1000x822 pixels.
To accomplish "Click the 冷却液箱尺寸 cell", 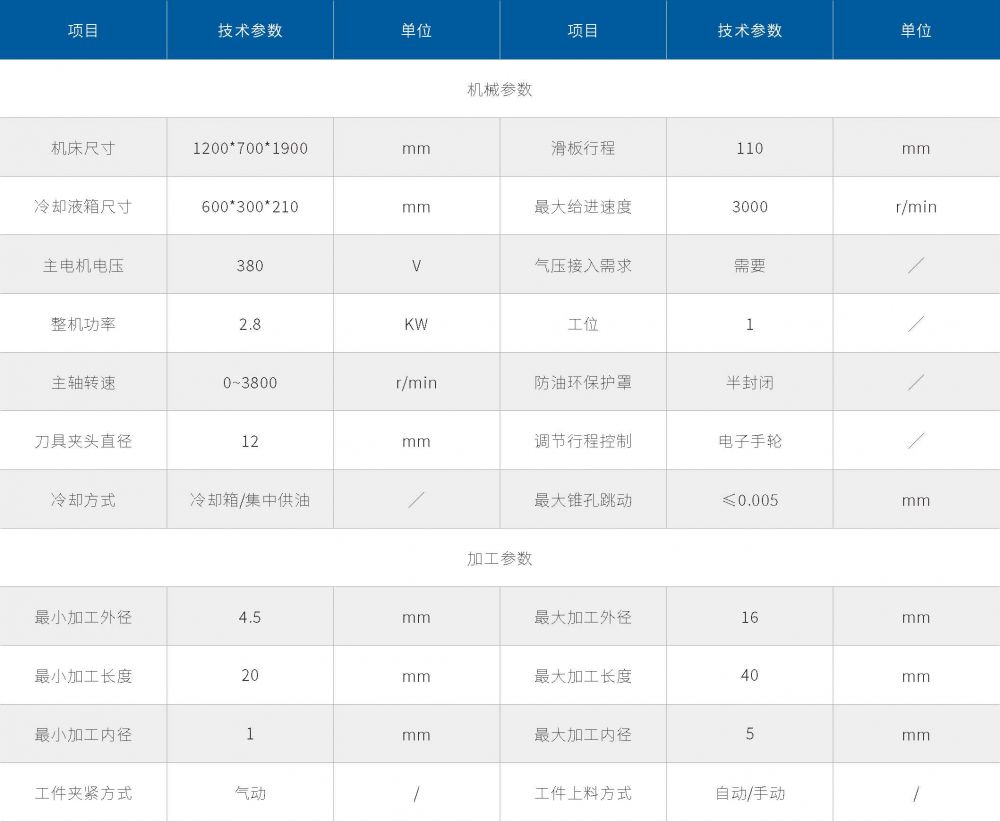I will (83, 207).
